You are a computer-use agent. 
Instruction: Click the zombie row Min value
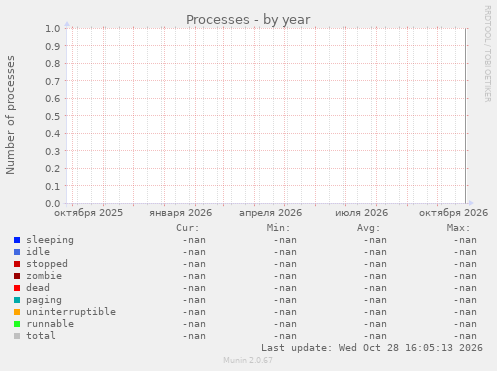pyautogui.click(x=285, y=276)
